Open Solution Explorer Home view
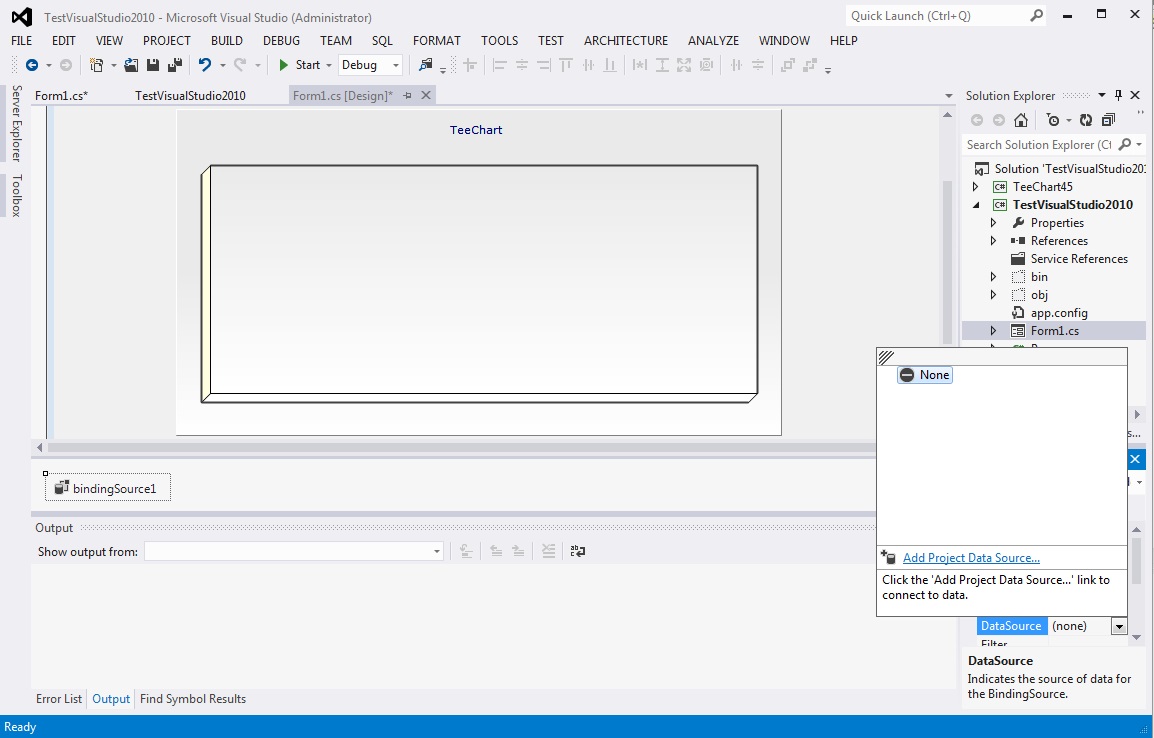The width and height of the screenshot is (1154, 738). 1021,120
